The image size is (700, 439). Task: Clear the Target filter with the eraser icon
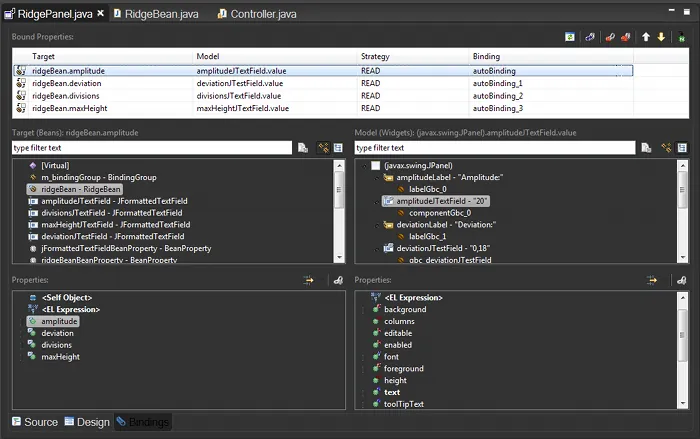(x=303, y=148)
